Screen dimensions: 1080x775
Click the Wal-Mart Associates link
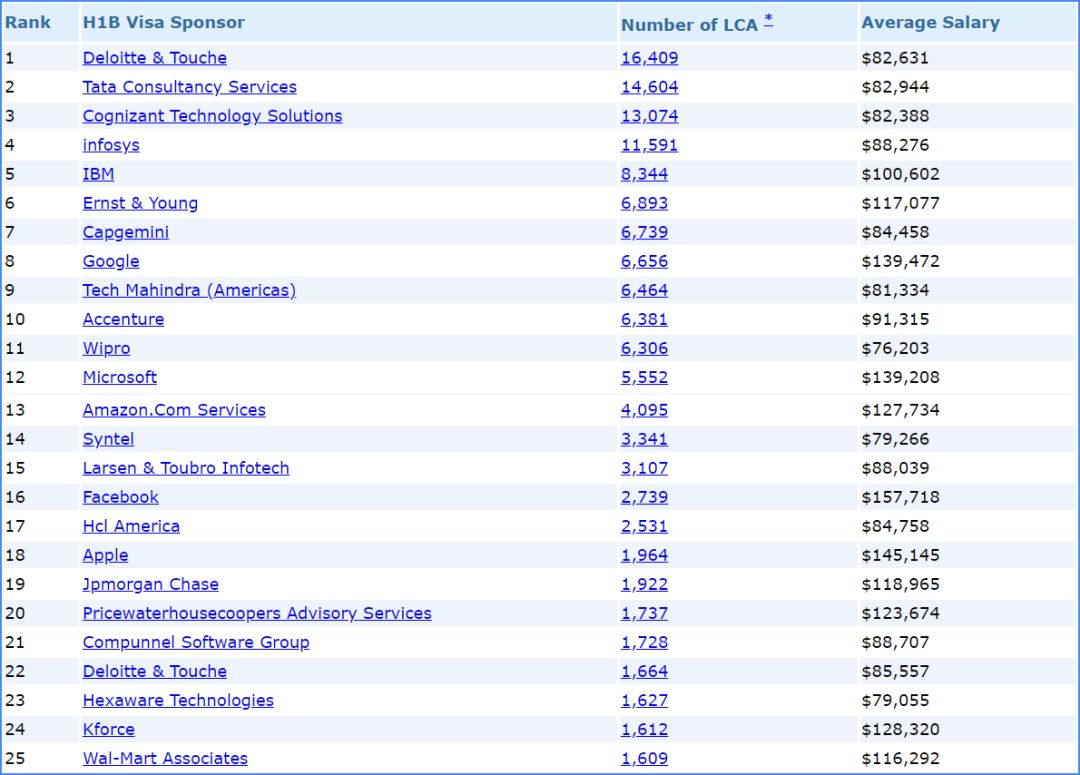pyautogui.click(x=165, y=758)
